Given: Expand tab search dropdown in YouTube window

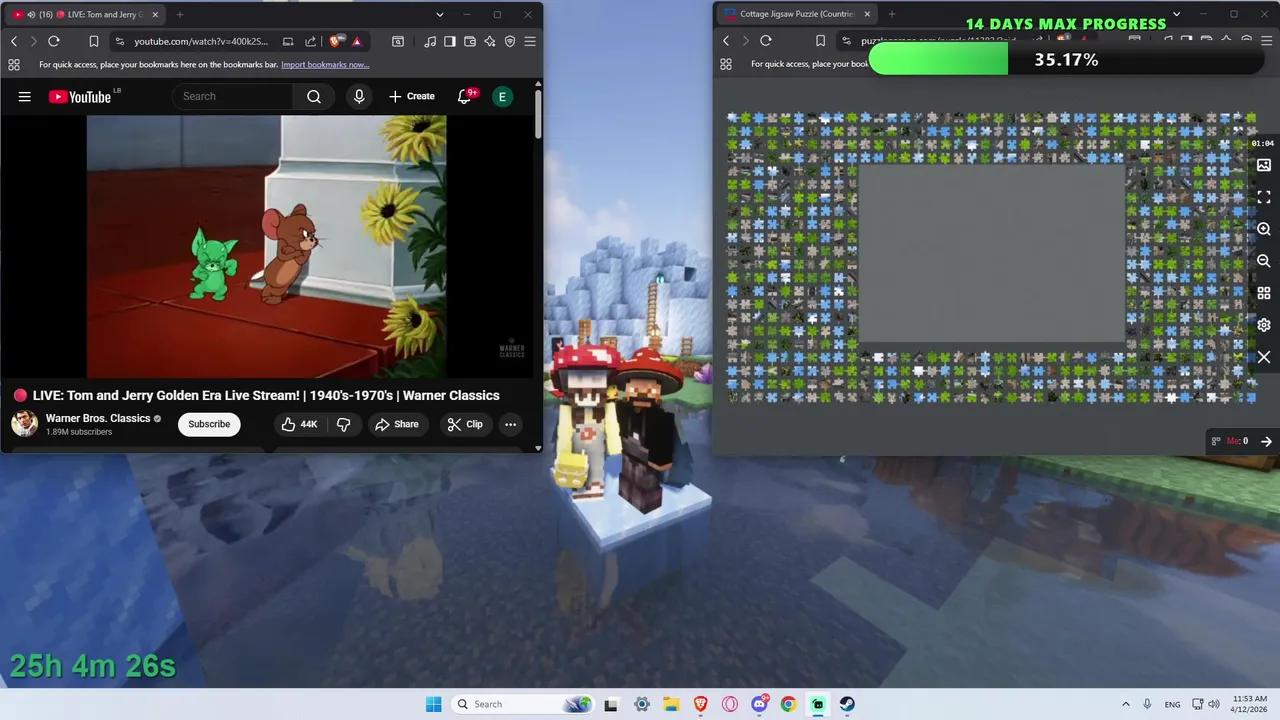Looking at the screenshot, I should point(439,14).
